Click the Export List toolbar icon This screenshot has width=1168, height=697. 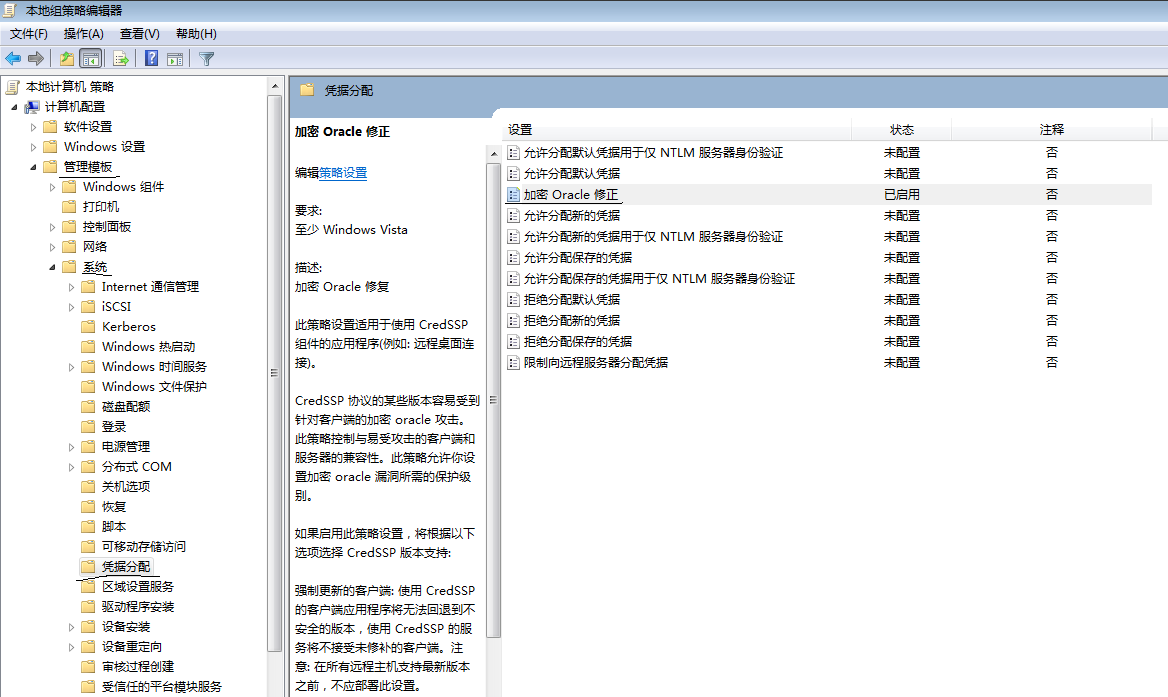119,58
